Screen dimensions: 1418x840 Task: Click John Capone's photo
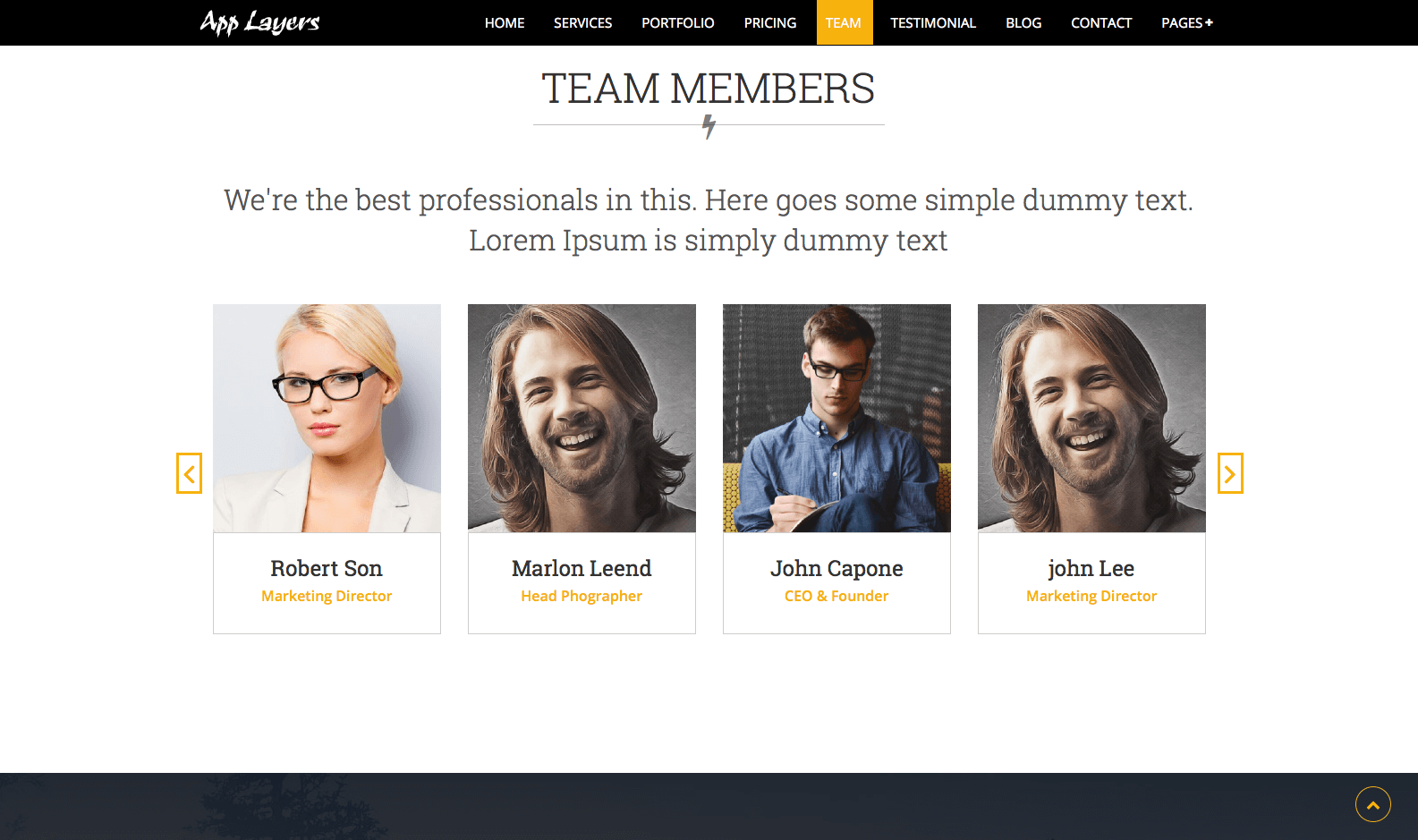tap(836, 419)
